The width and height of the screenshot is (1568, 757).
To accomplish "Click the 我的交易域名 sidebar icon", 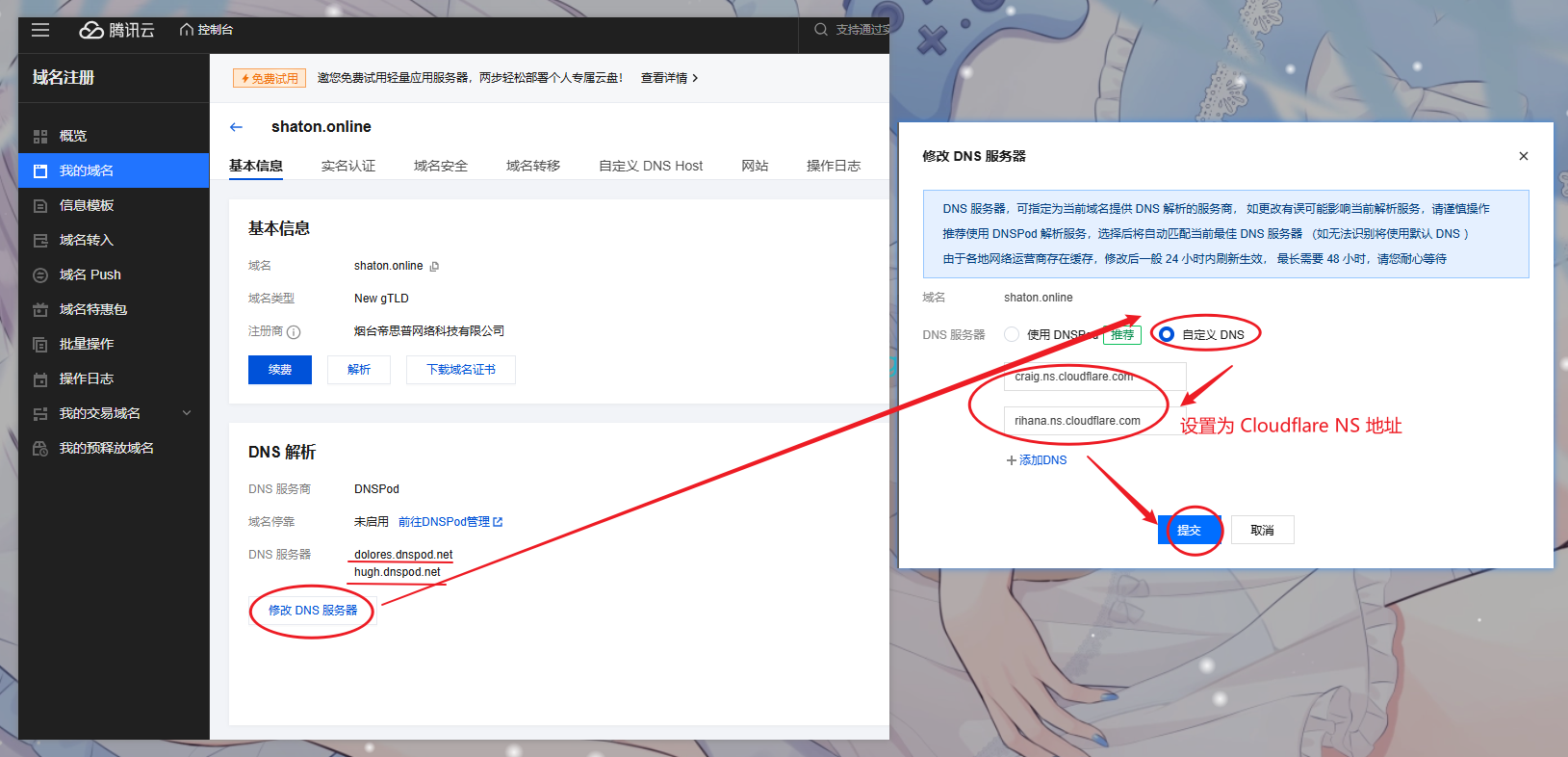I will tap(40, 413).
